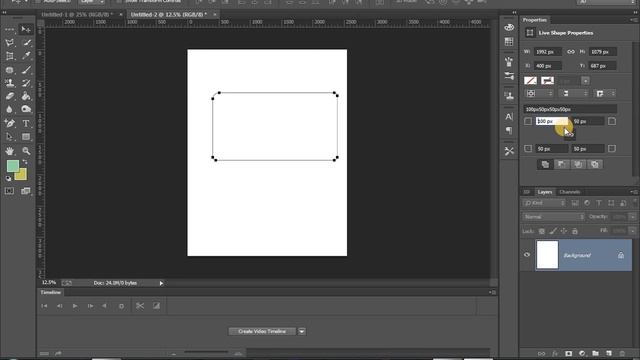This screenshot has width=640, height=360.
Task: Switch to Untitled-2 document tab
Action: click(x=169, y=14)
